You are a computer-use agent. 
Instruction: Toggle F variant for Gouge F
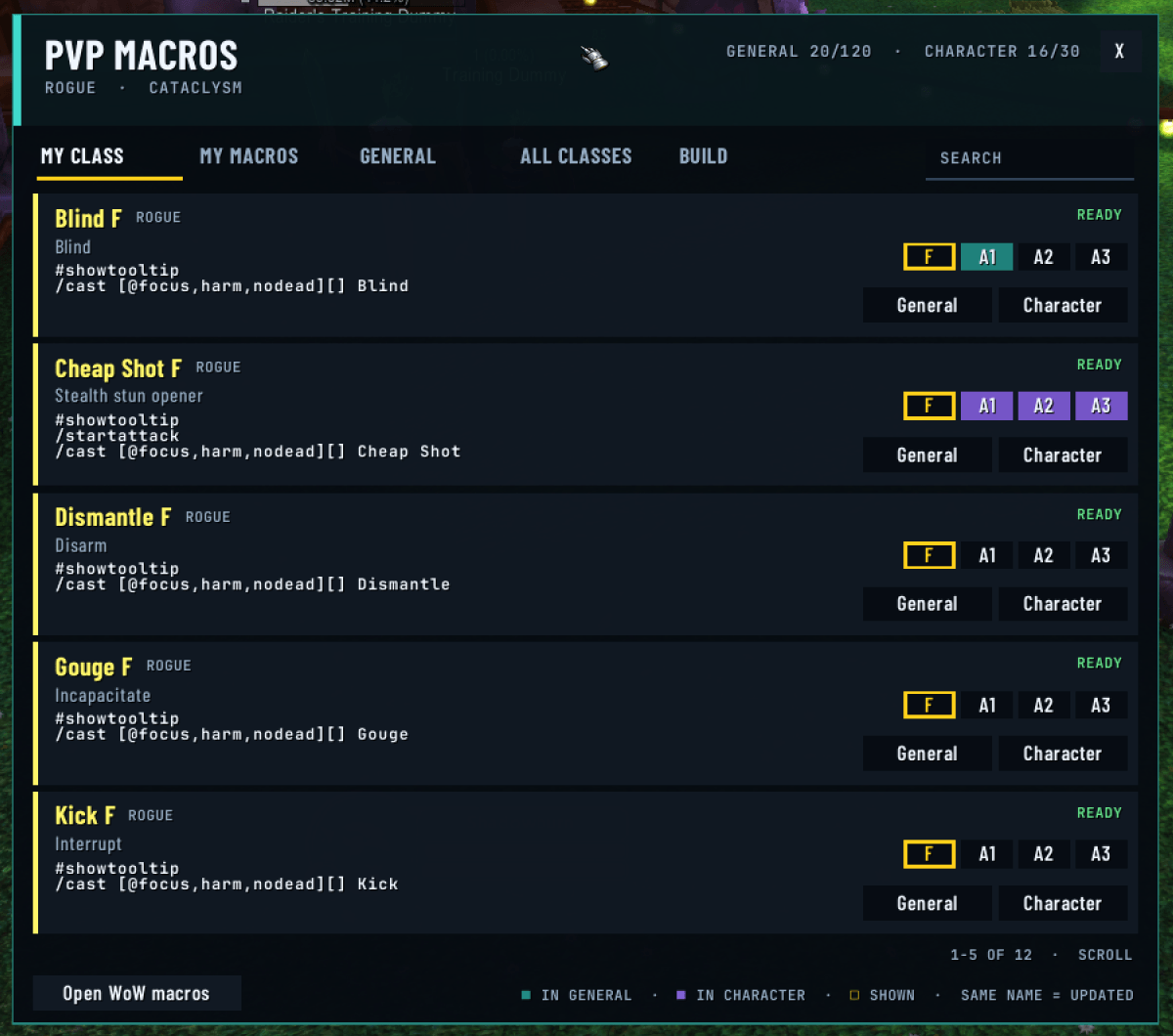[x=929, y=705]
